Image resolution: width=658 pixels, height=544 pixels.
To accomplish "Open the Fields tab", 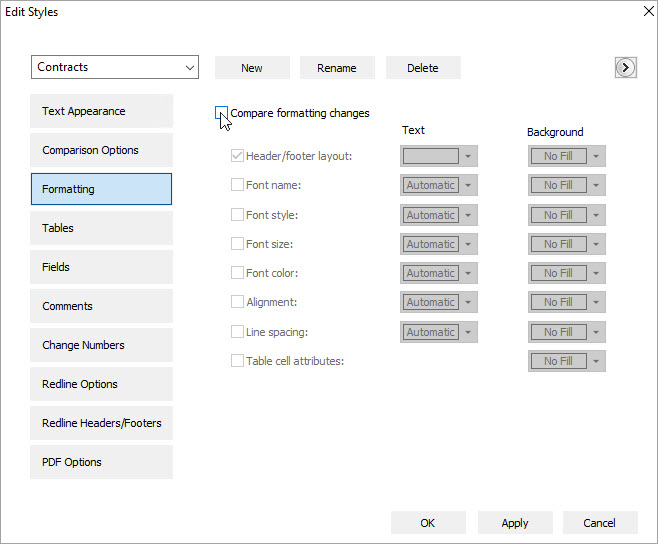I will click(x=101, y=267).
